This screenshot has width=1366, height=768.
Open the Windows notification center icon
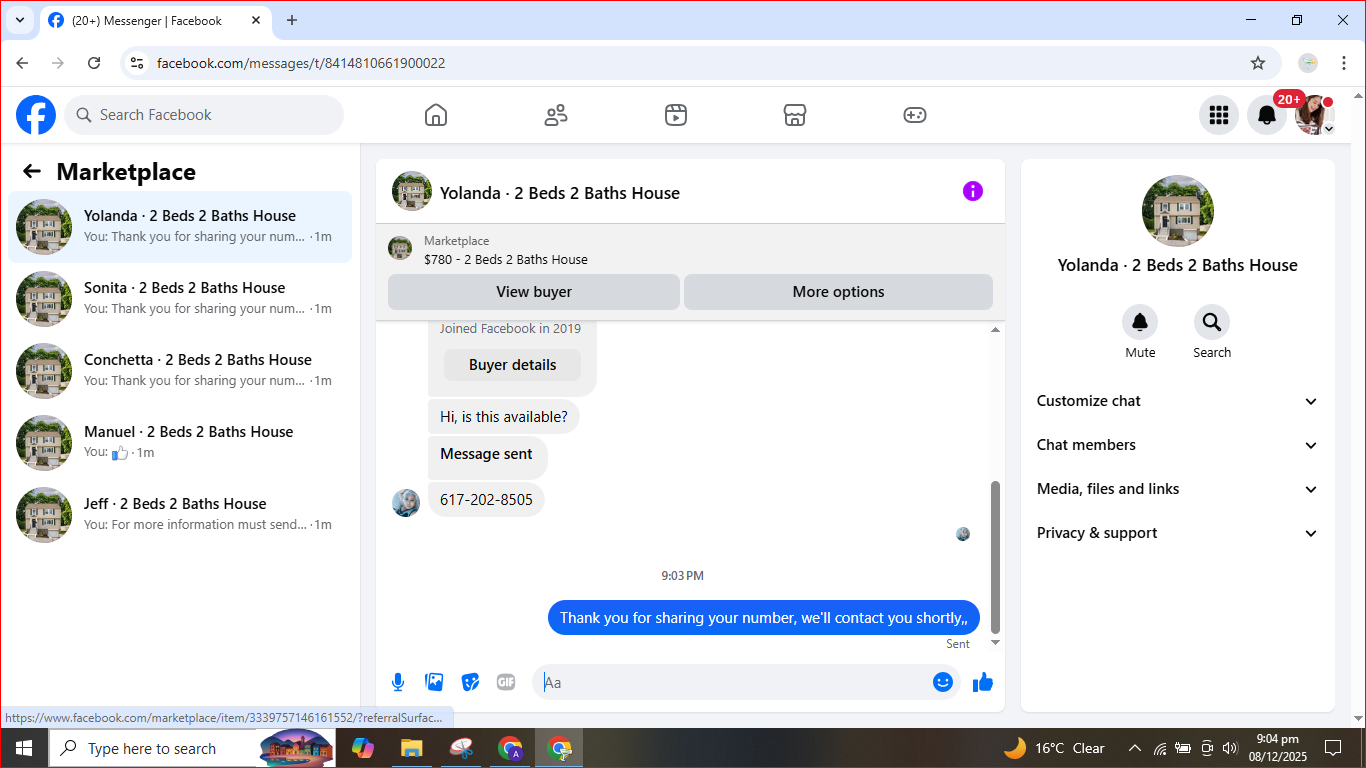point(1333,748)
